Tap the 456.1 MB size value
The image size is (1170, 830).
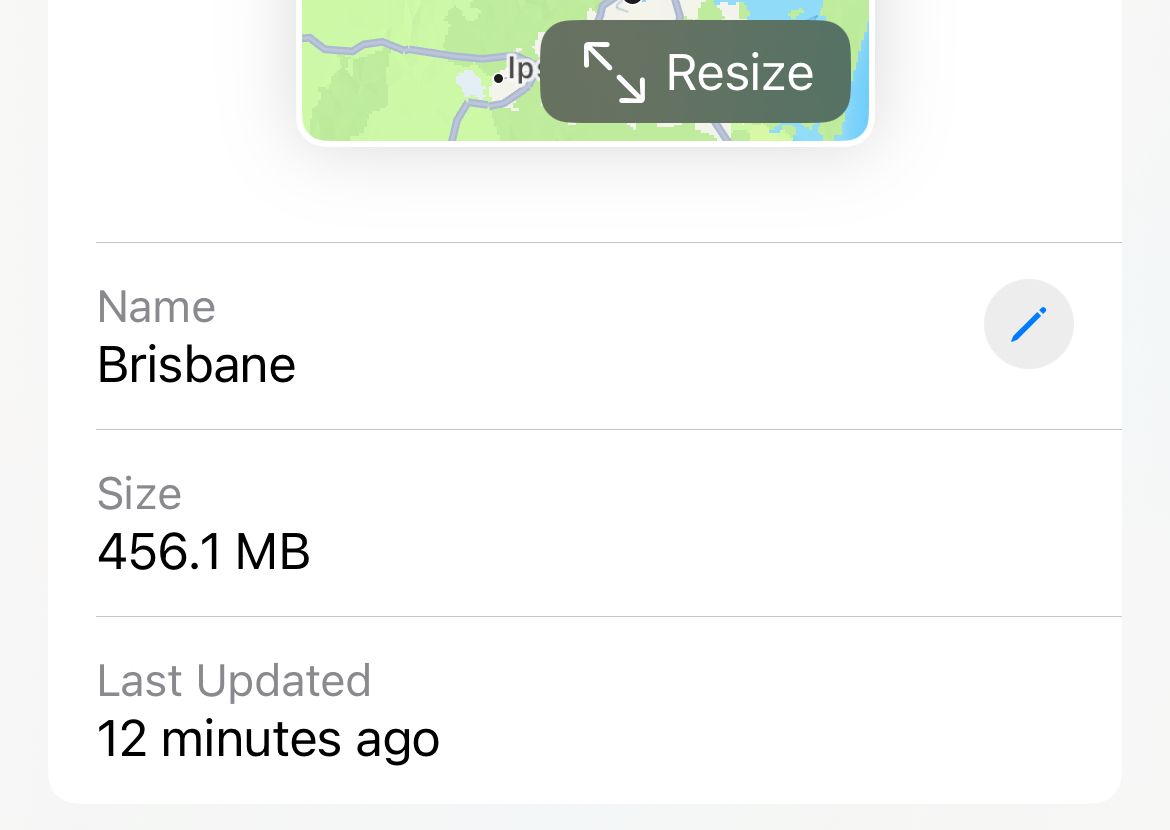pyautogui.click(x=203, y=551)
